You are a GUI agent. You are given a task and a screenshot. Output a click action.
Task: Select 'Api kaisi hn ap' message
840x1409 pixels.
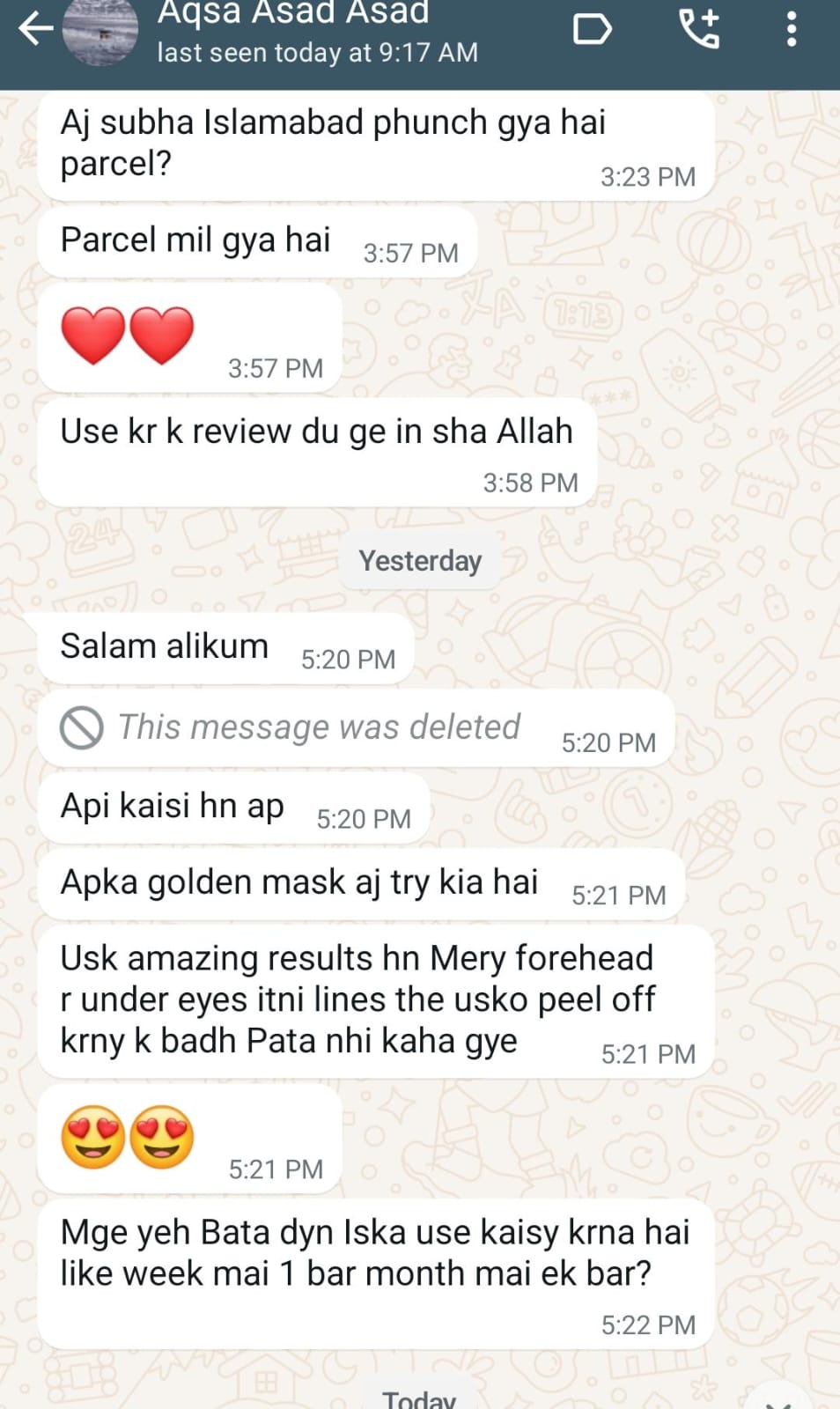point(233,807)
